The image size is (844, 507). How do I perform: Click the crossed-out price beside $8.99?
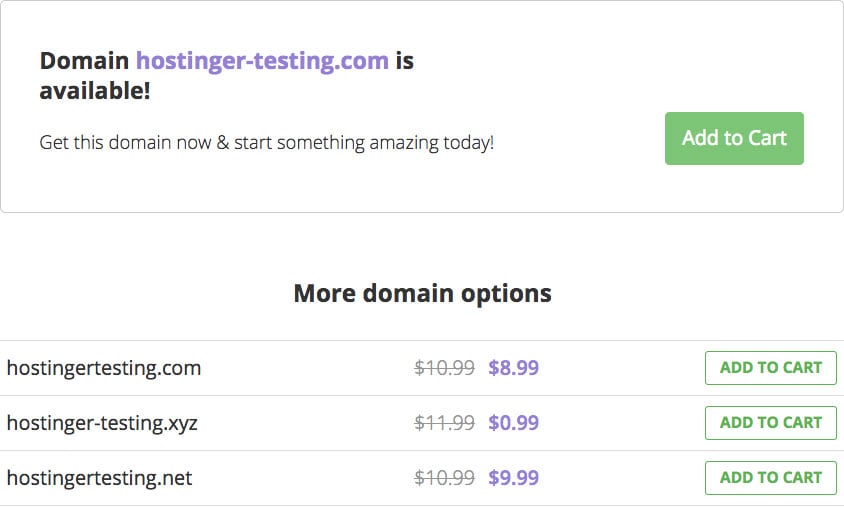pos(444,368)
